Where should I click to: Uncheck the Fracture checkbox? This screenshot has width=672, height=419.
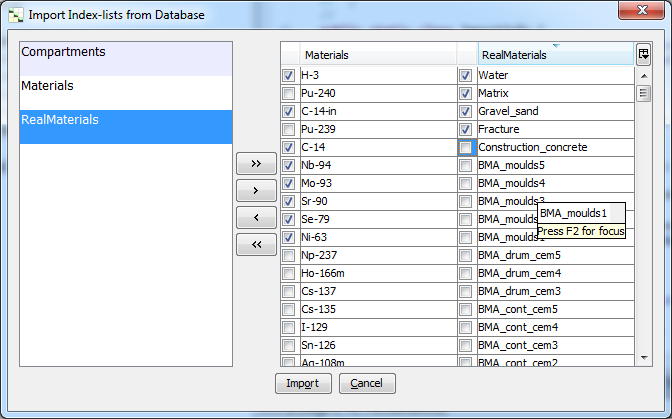click(x=465, y=130)
